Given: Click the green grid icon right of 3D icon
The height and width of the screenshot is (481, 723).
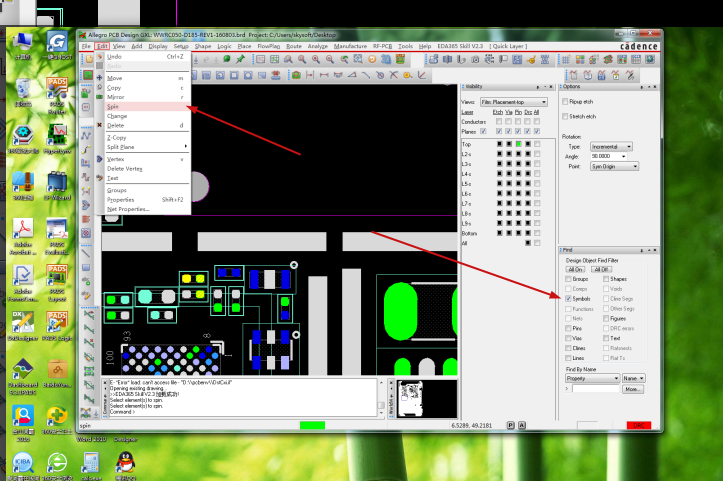Looking at the screenshot, I should (x=400, y=59).
